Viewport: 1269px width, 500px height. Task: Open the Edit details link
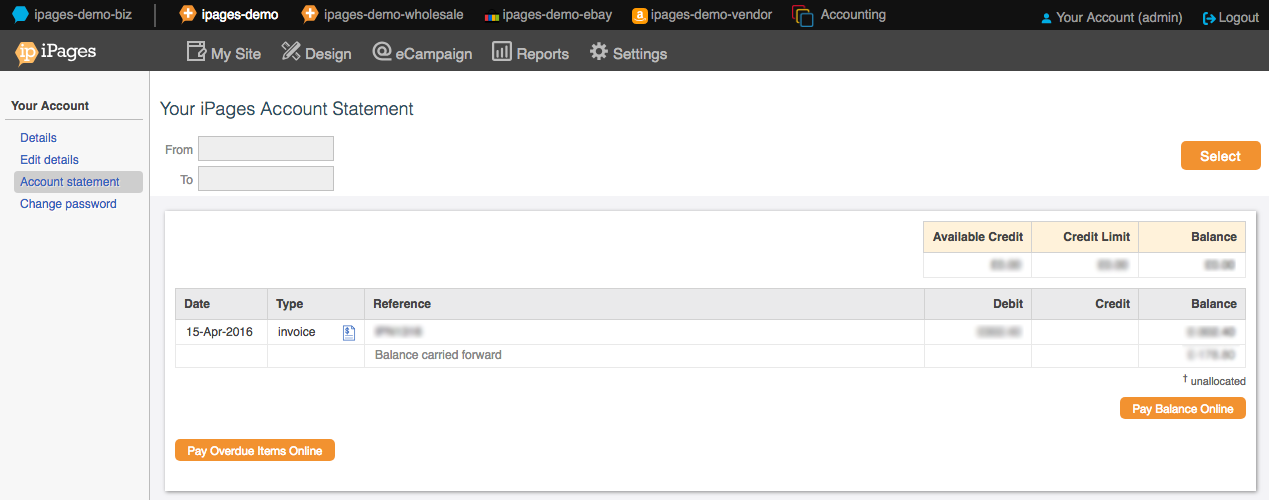click(x=49, y=160)
